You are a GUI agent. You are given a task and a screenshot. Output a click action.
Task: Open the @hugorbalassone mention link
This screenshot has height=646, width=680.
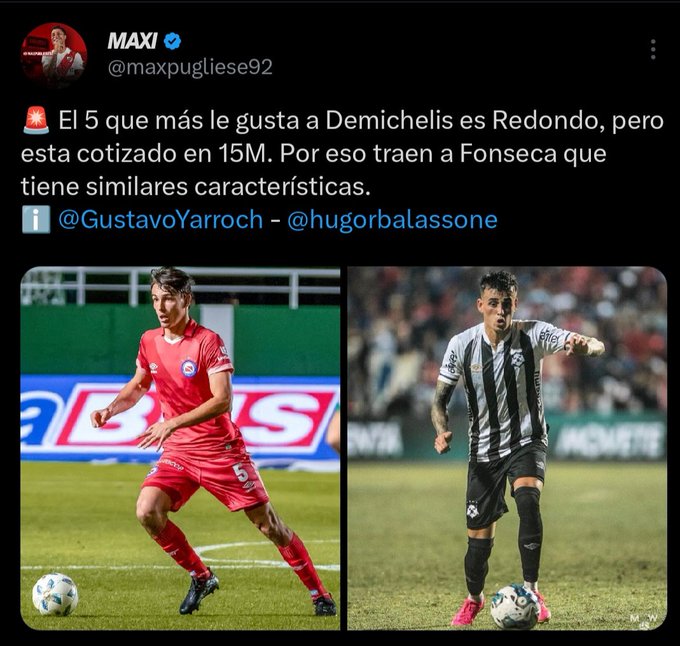tap(392, 219)
